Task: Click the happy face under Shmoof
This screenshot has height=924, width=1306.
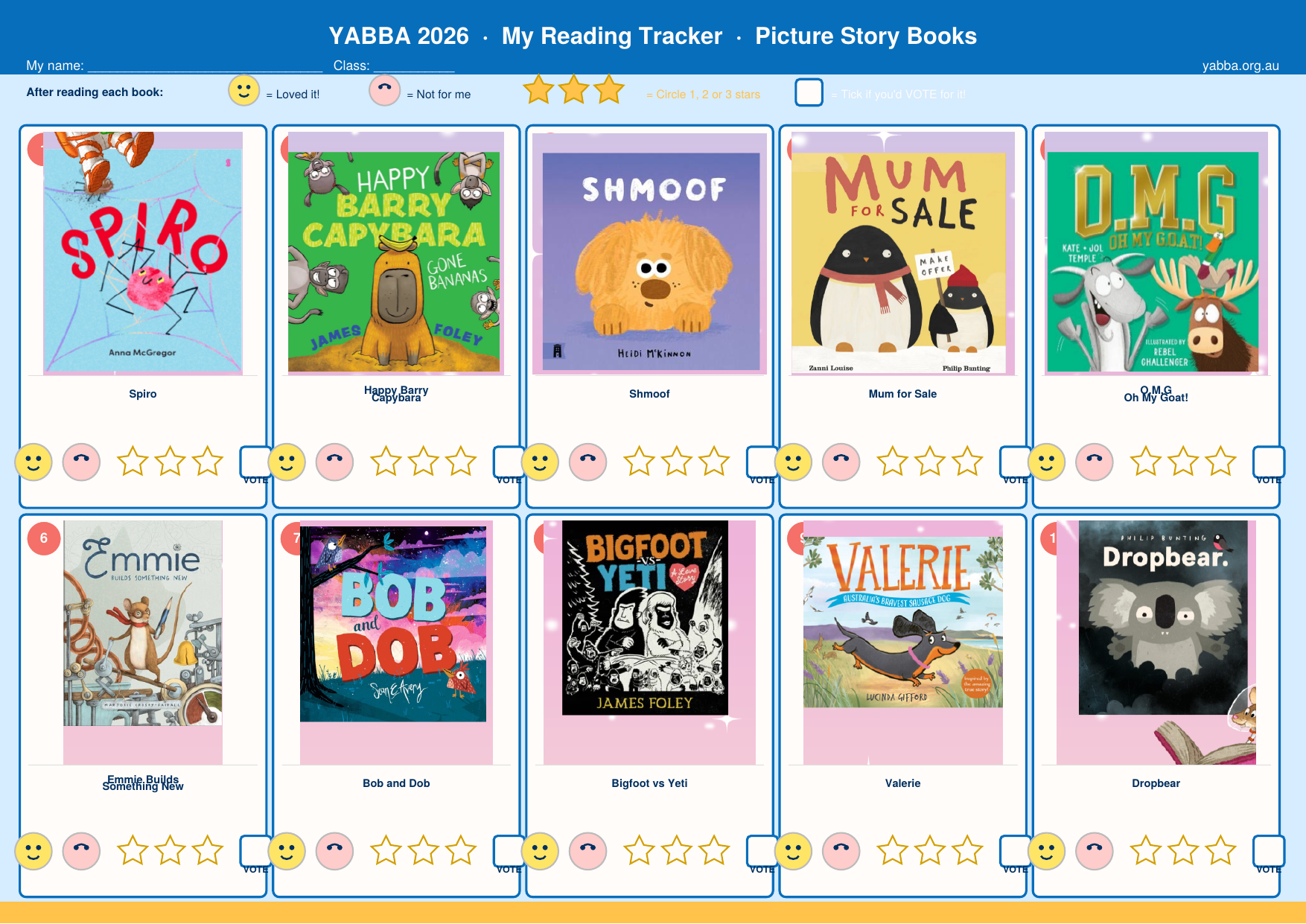Action: [540, 462]
